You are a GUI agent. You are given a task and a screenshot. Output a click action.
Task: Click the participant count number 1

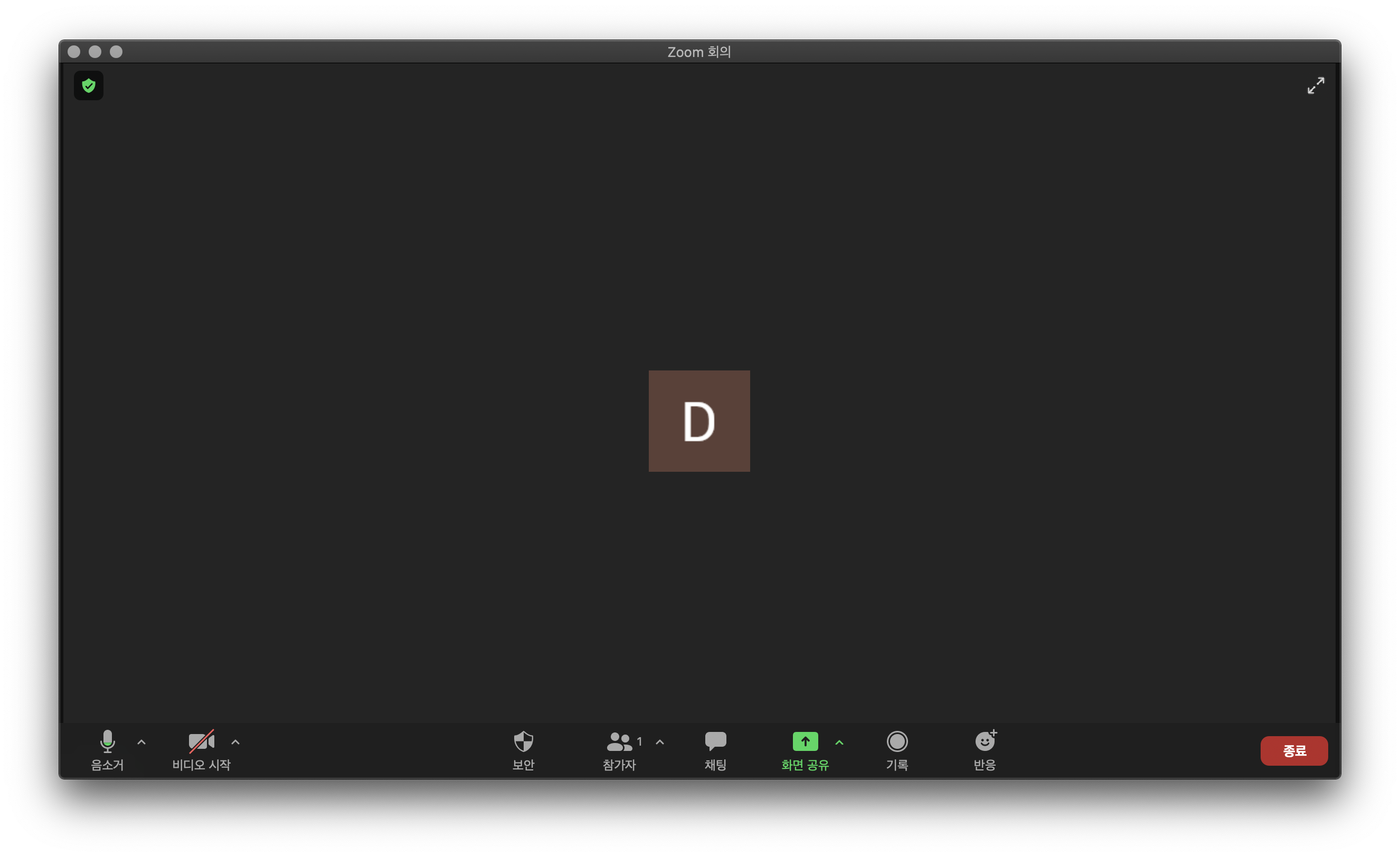point(639,741)
